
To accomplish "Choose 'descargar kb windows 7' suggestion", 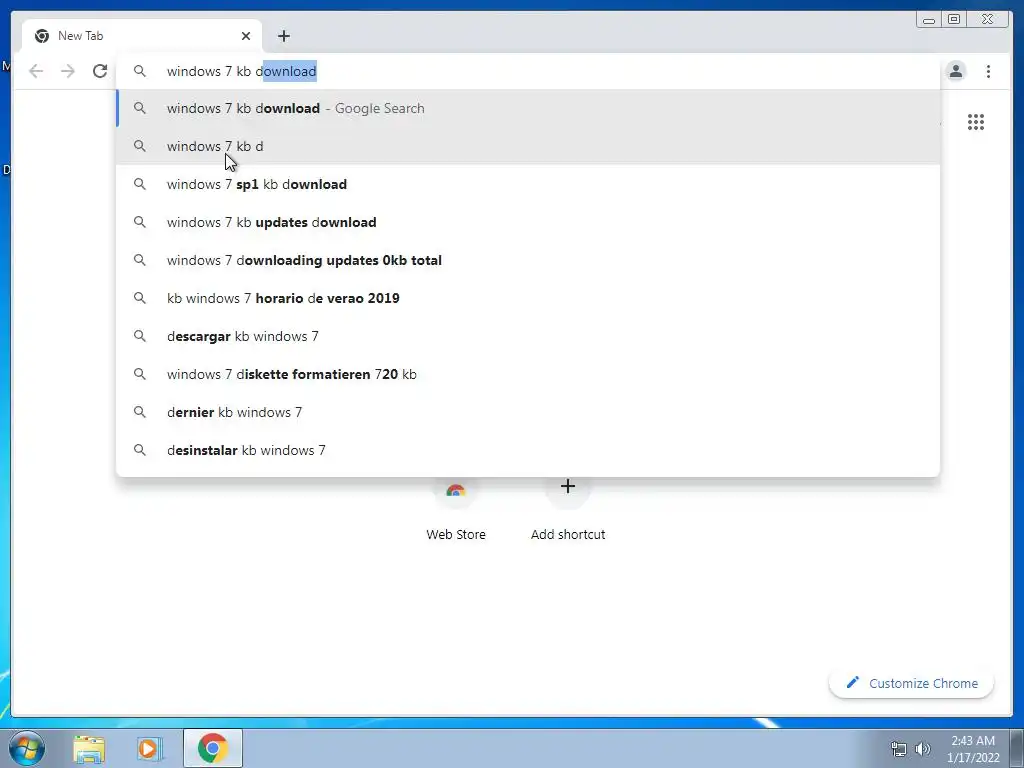I will 528,336.
